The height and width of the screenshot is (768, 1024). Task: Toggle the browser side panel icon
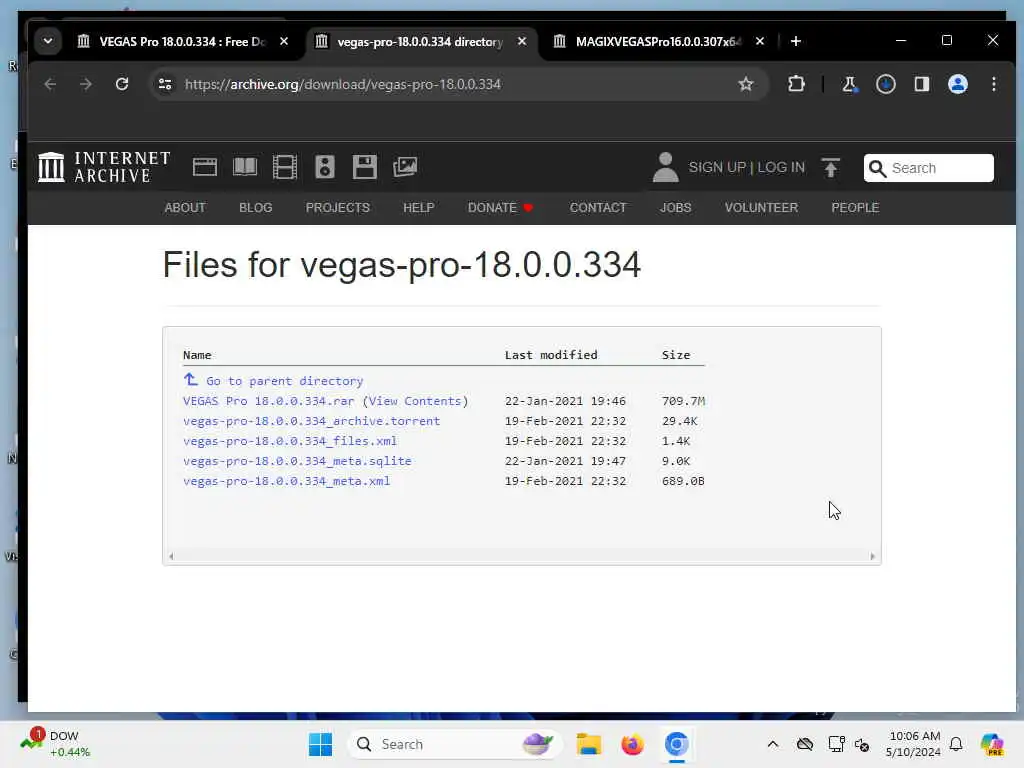click(x=921, y=84)
